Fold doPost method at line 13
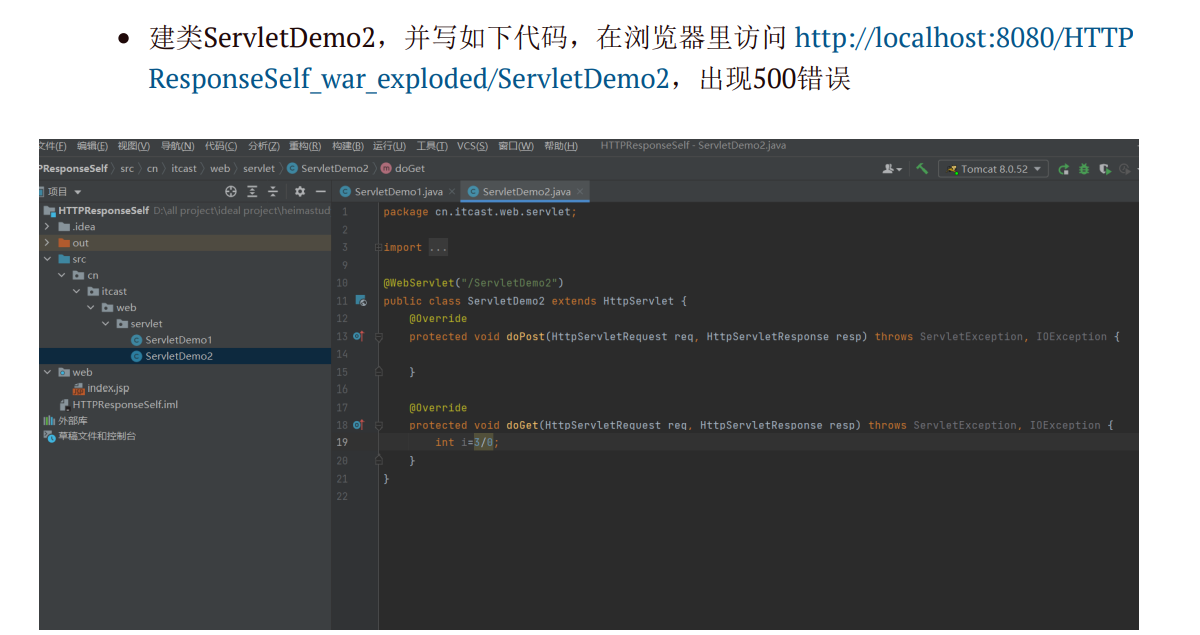The height and width of the screenshot is (635, 1200). point(379,337)
